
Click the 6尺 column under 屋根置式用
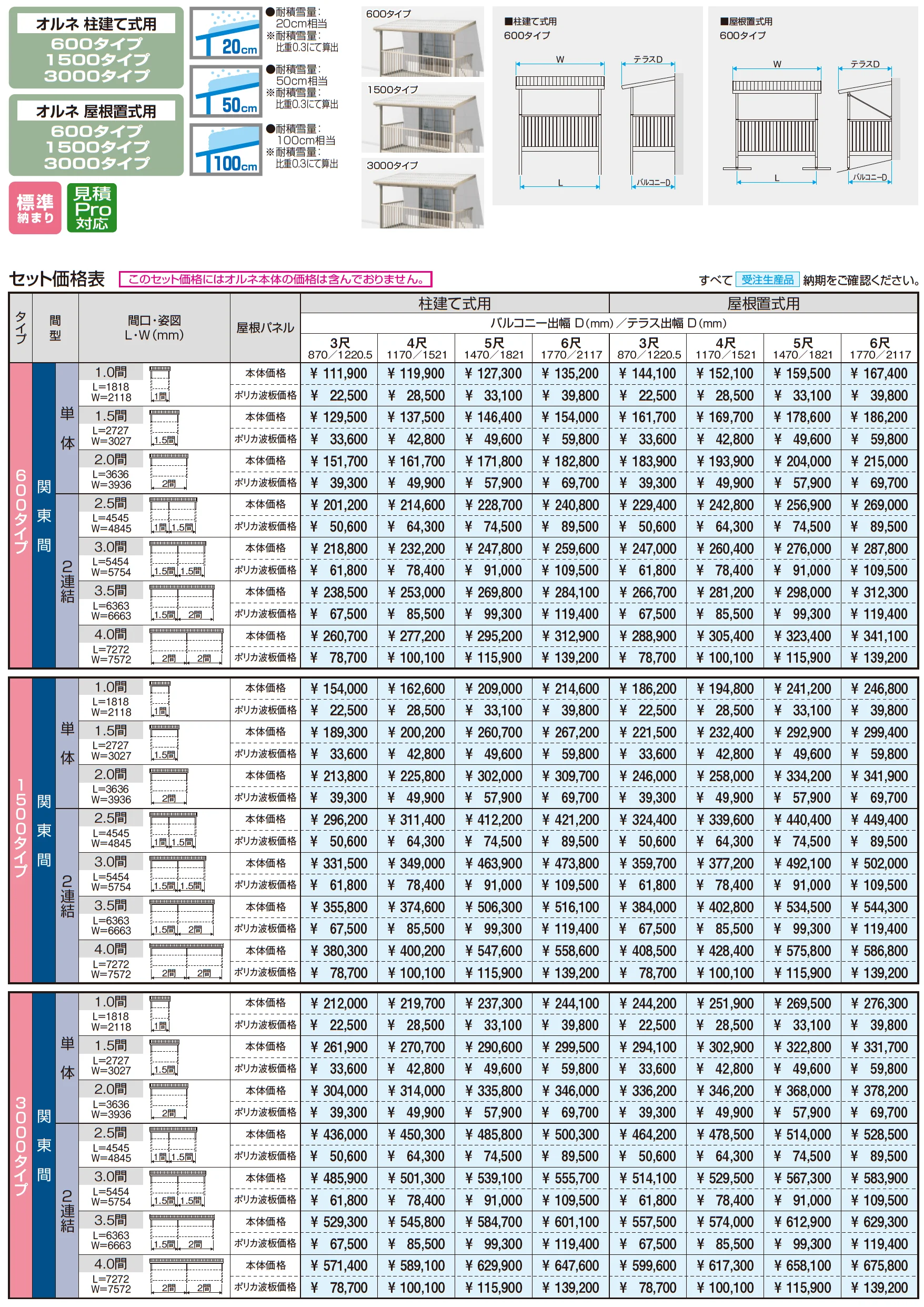click(880, 348)
